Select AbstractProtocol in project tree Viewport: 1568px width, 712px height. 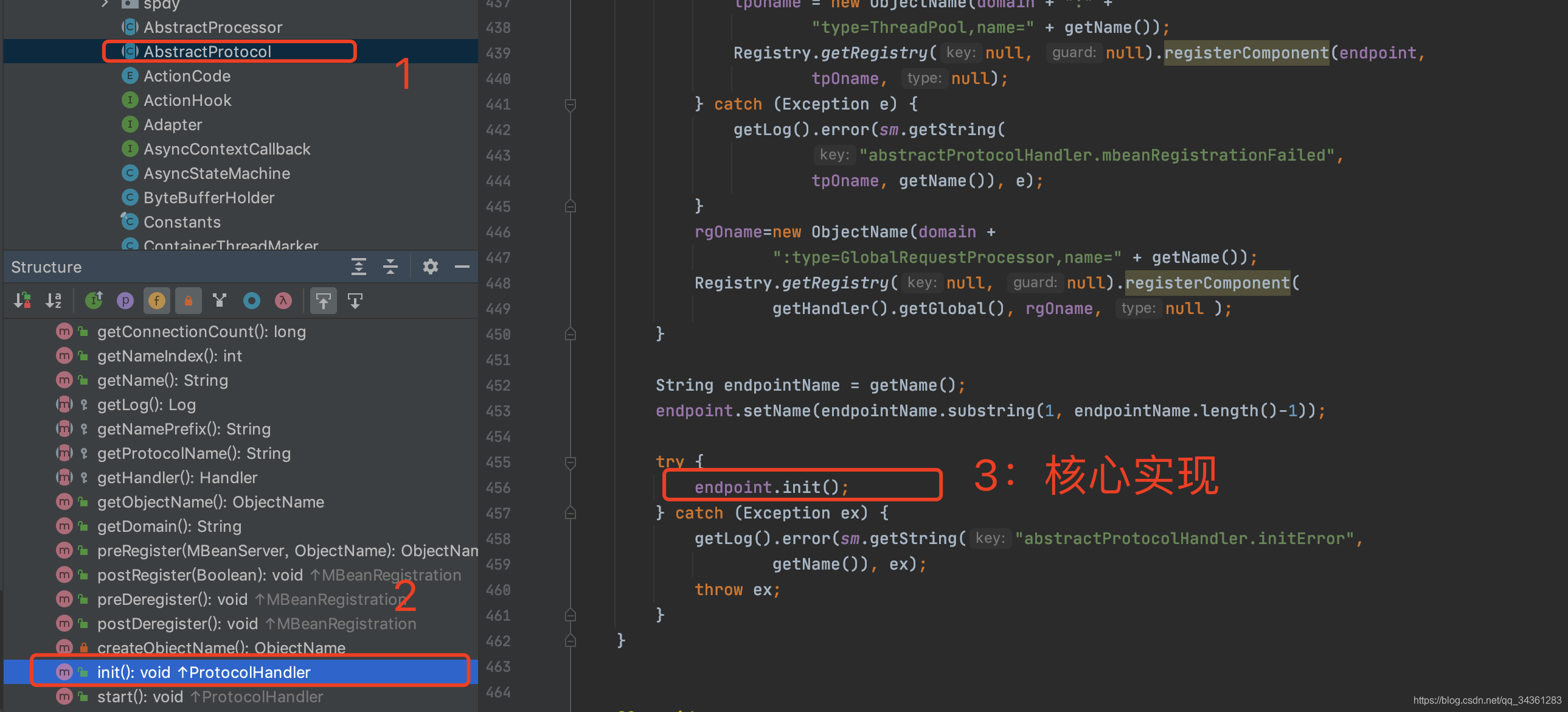[x=240, y=52]
